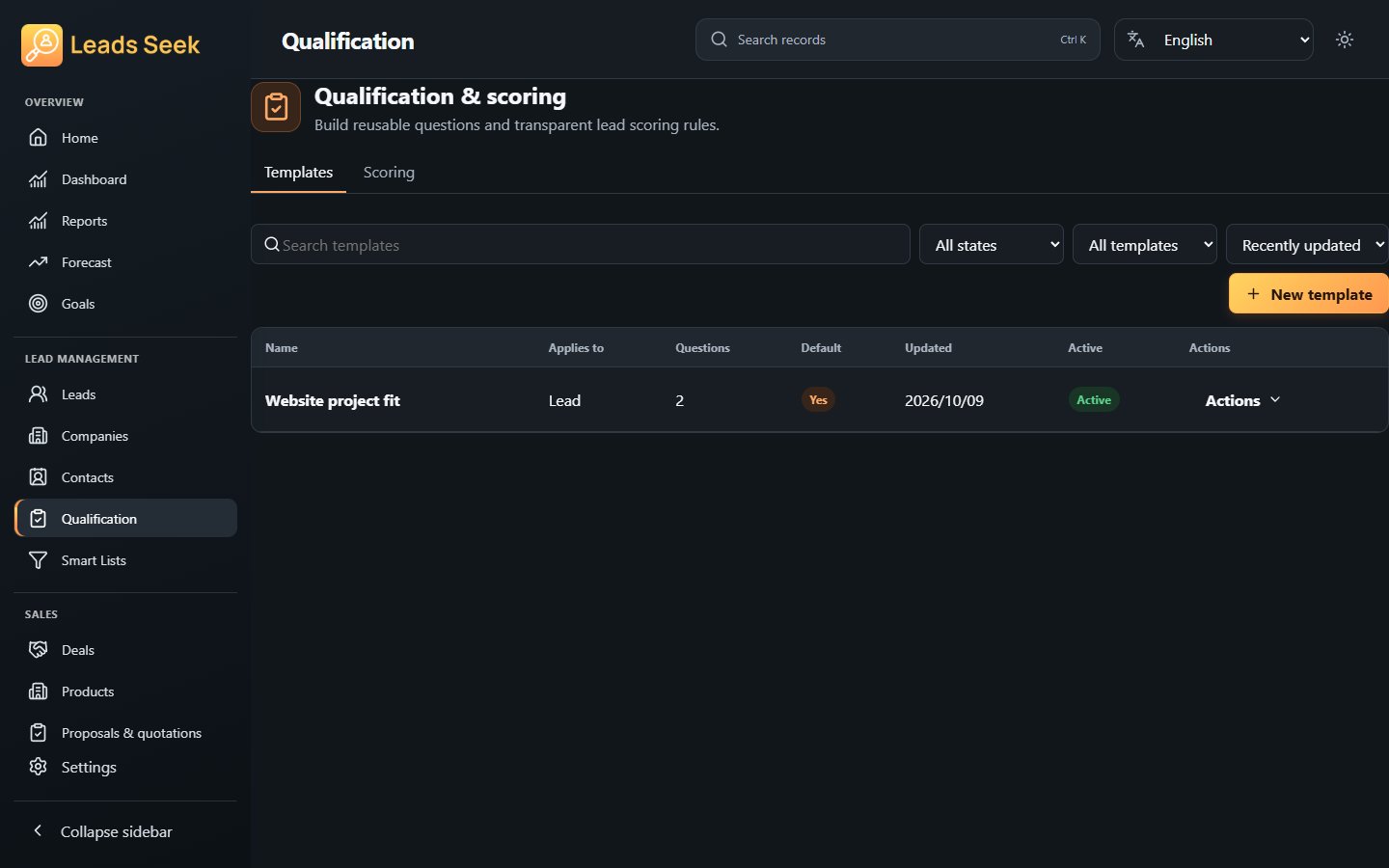
Task: Toggle light theme with the sun icon
Action: [x=1345, y=40]
